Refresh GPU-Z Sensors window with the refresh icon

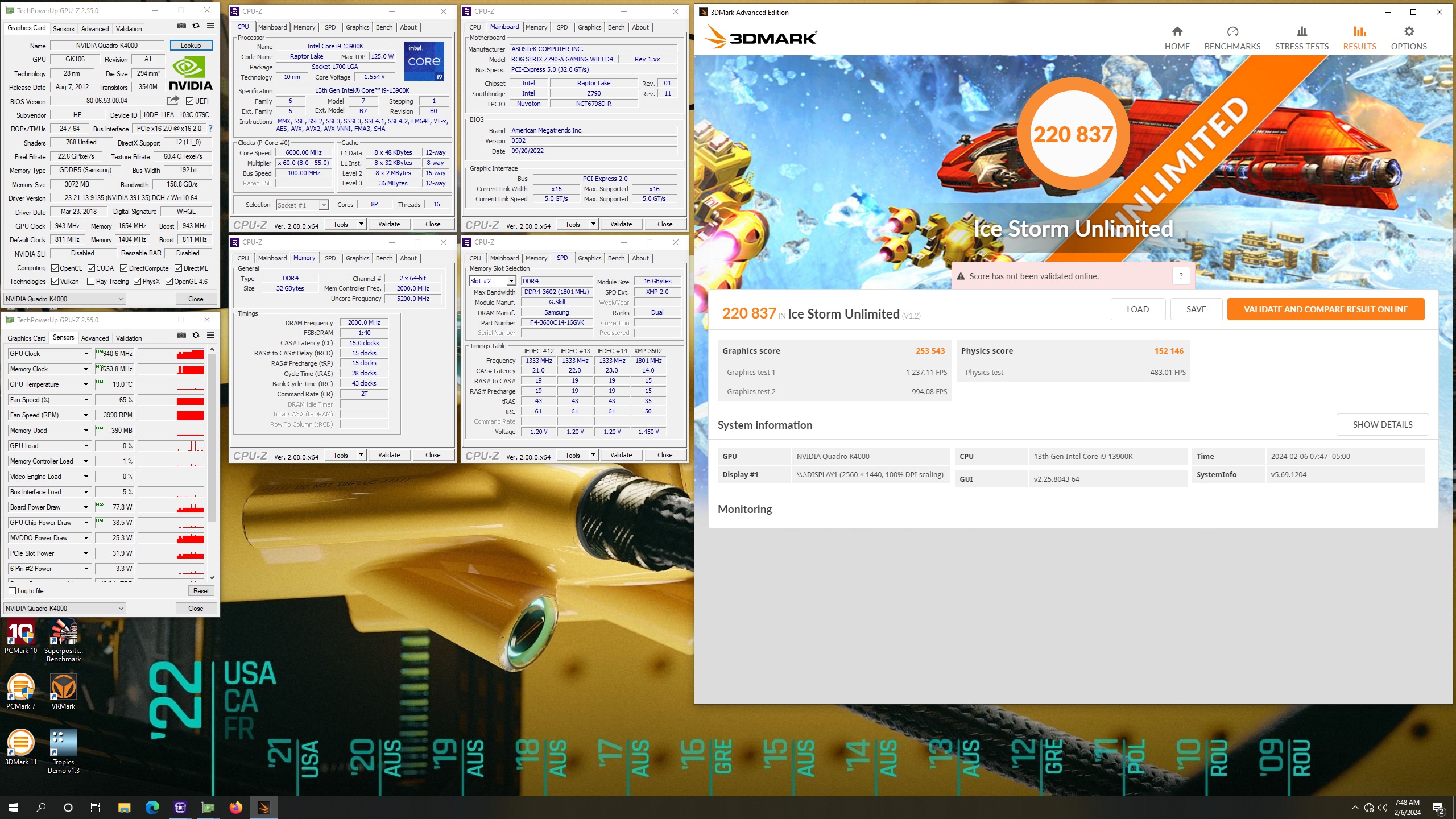pos(196,335)
